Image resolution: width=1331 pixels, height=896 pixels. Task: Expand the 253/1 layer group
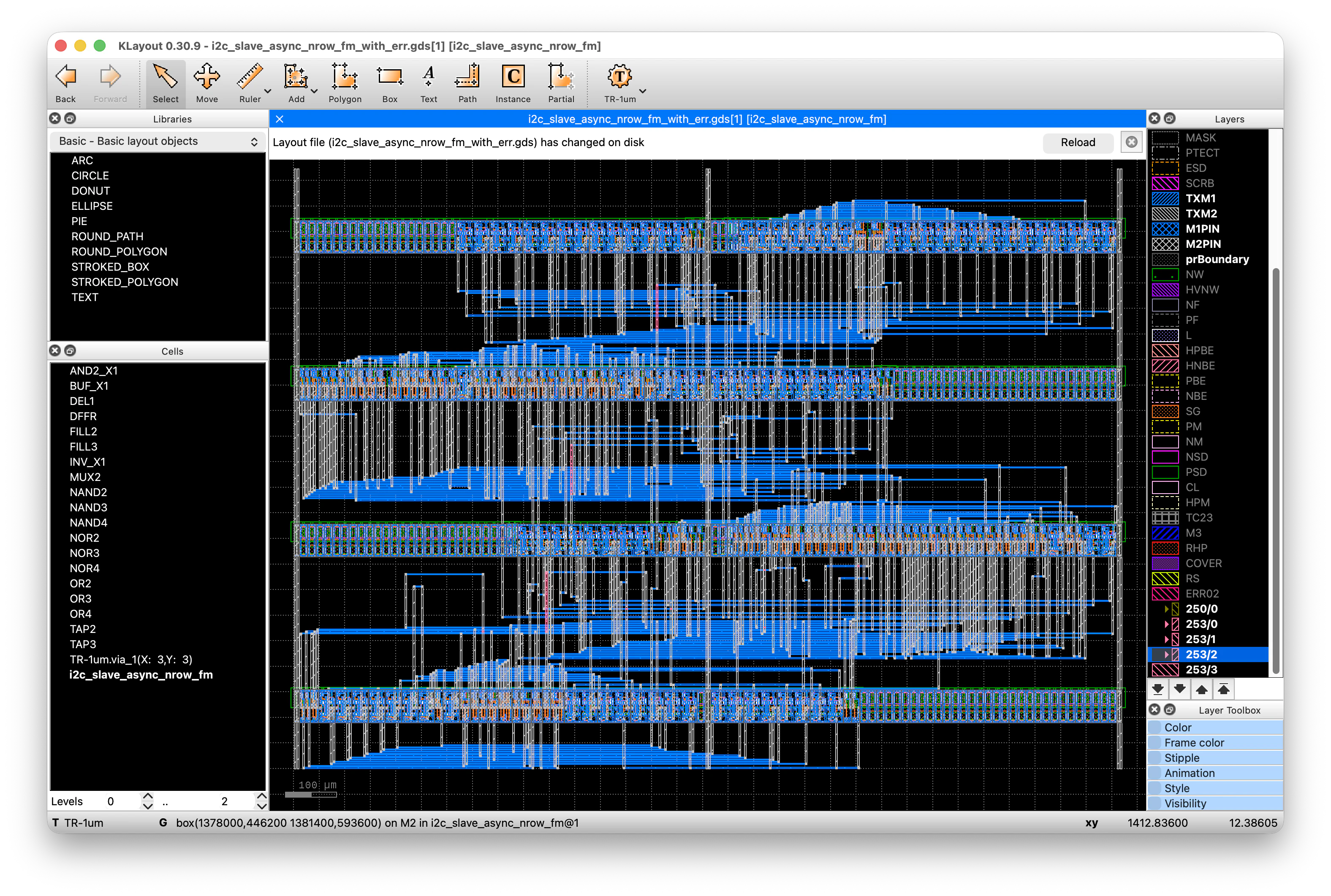pyautogui.click(x=1166, y=639)
